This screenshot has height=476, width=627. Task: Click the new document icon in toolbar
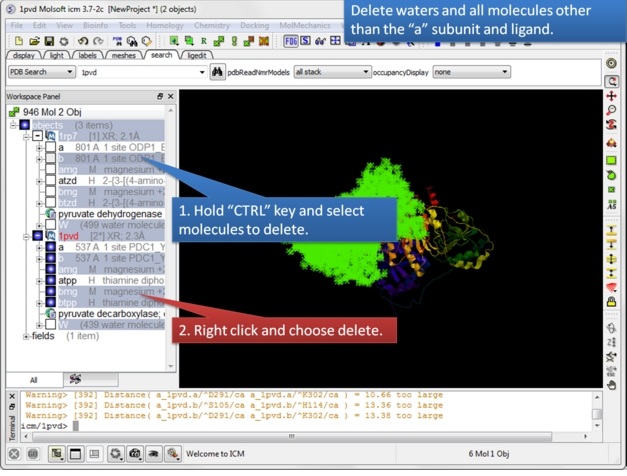coord(17,41)
